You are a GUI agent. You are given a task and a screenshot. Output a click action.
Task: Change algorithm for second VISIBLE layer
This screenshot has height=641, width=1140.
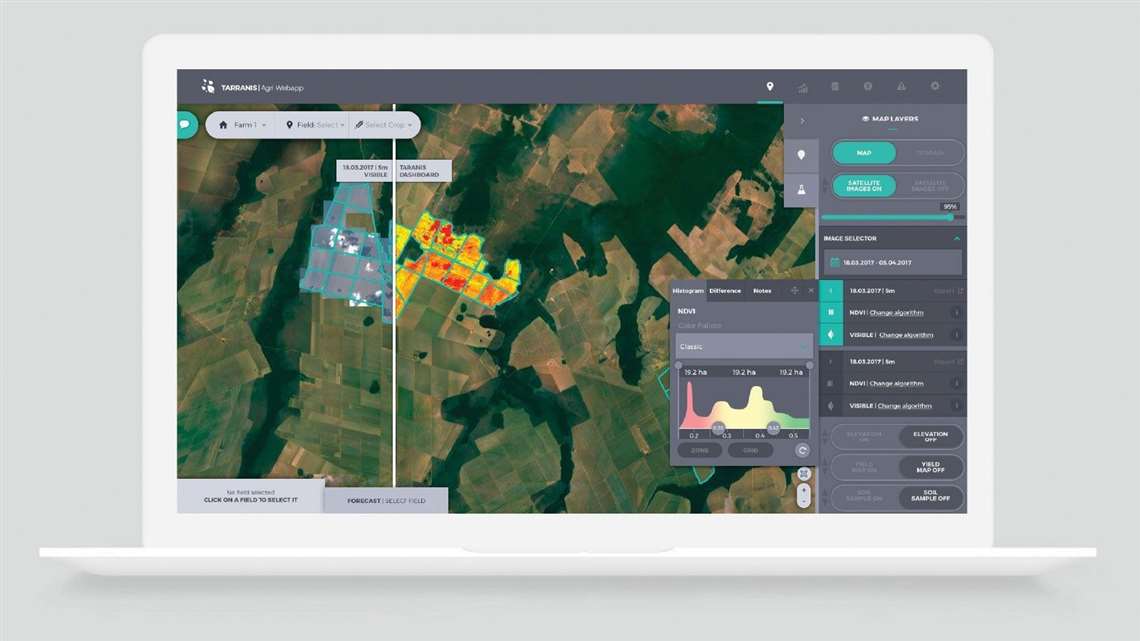point(905,406)
